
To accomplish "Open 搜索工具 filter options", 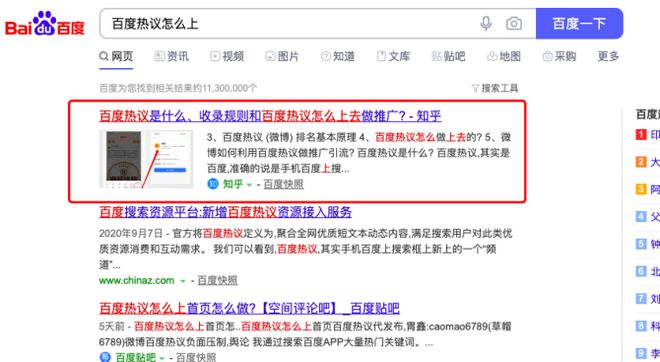I will (x=495, y=88).
